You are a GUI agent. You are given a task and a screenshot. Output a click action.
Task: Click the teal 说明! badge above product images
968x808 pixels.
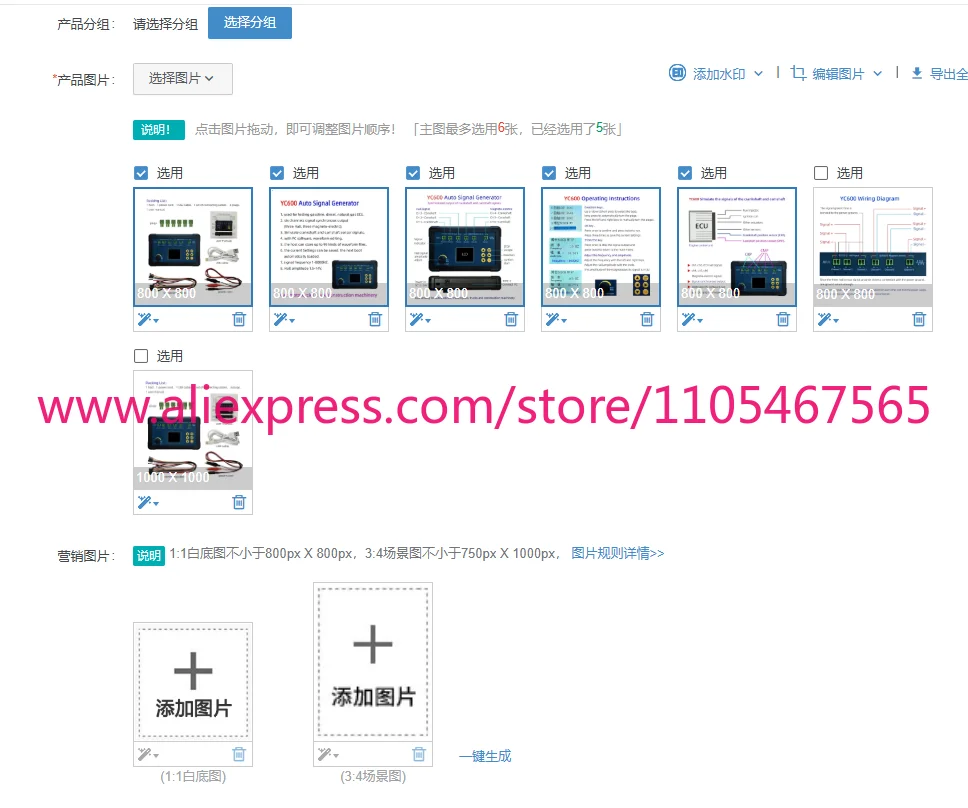click(159, 130)
